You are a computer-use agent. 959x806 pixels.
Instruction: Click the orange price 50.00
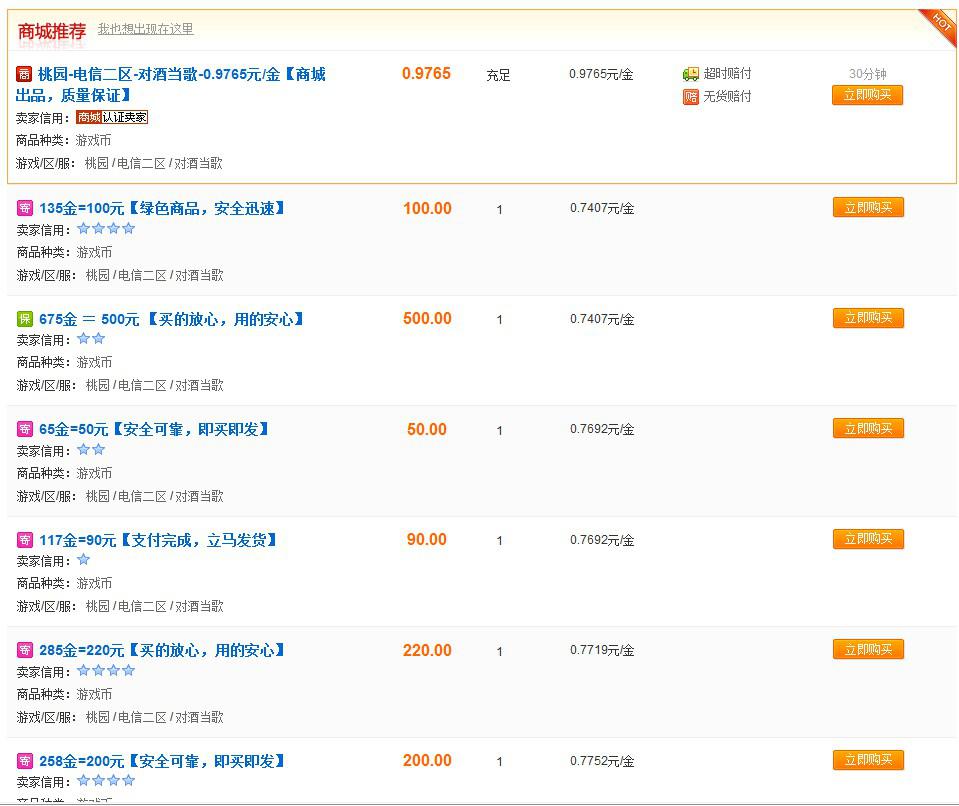427,429
